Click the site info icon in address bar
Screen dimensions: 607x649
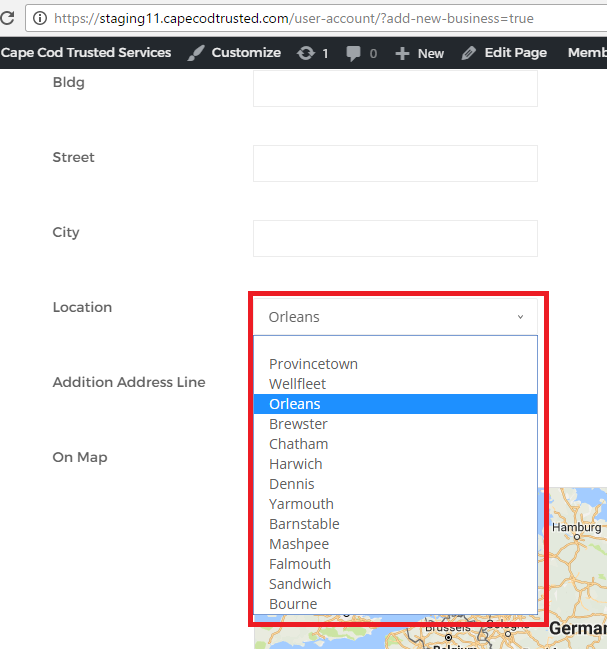[40, 18]
